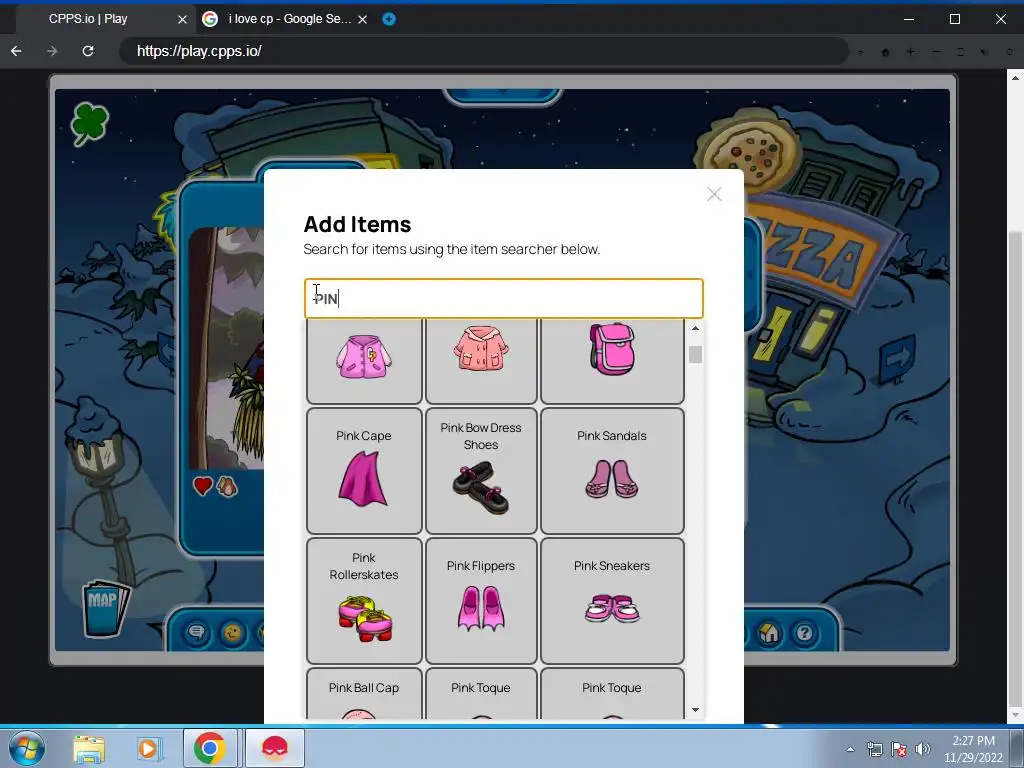Click the network tray icon
The image size is (1024, 768).
(874, 749)
